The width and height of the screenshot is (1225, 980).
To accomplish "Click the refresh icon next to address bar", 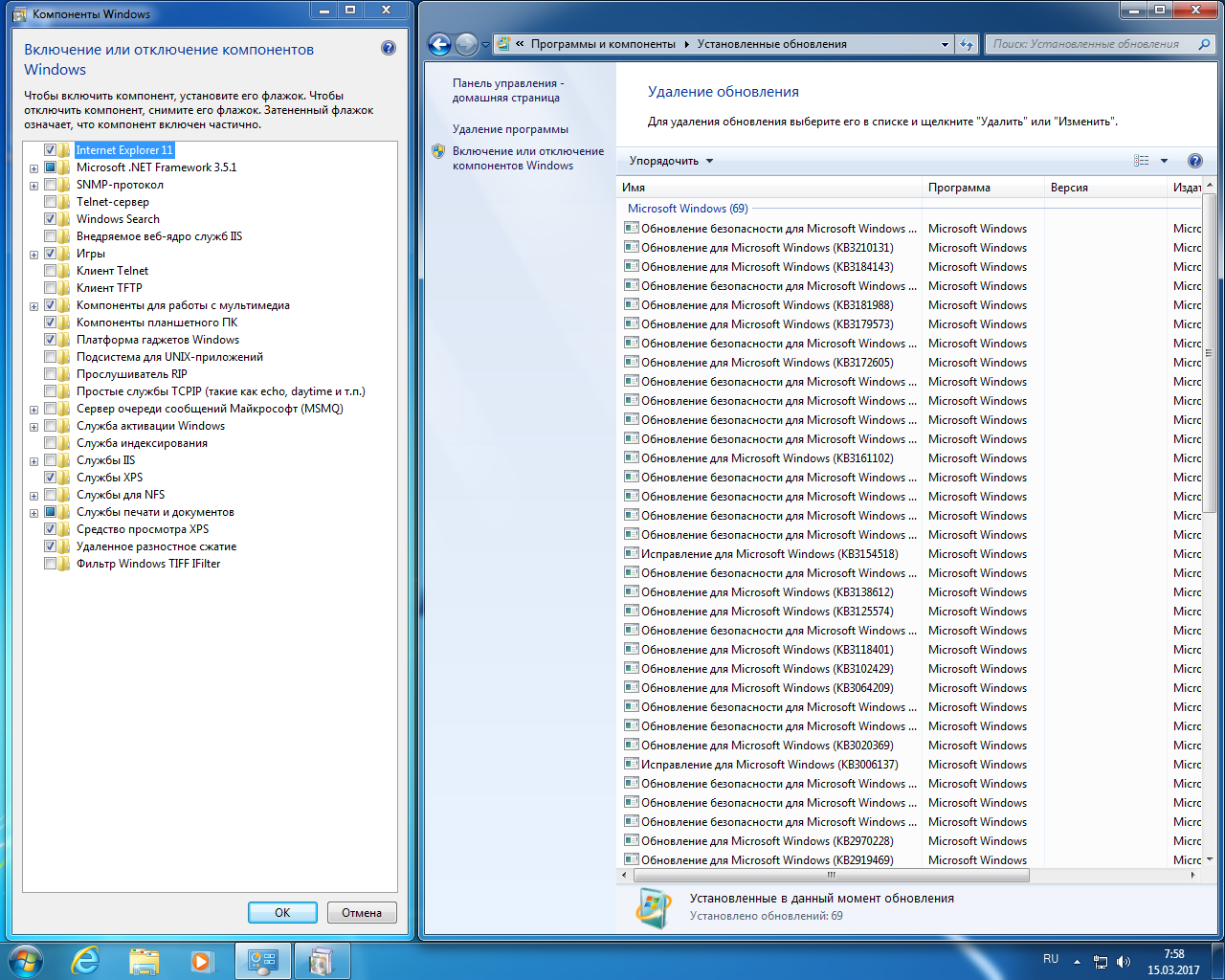I will click(967, 44).
